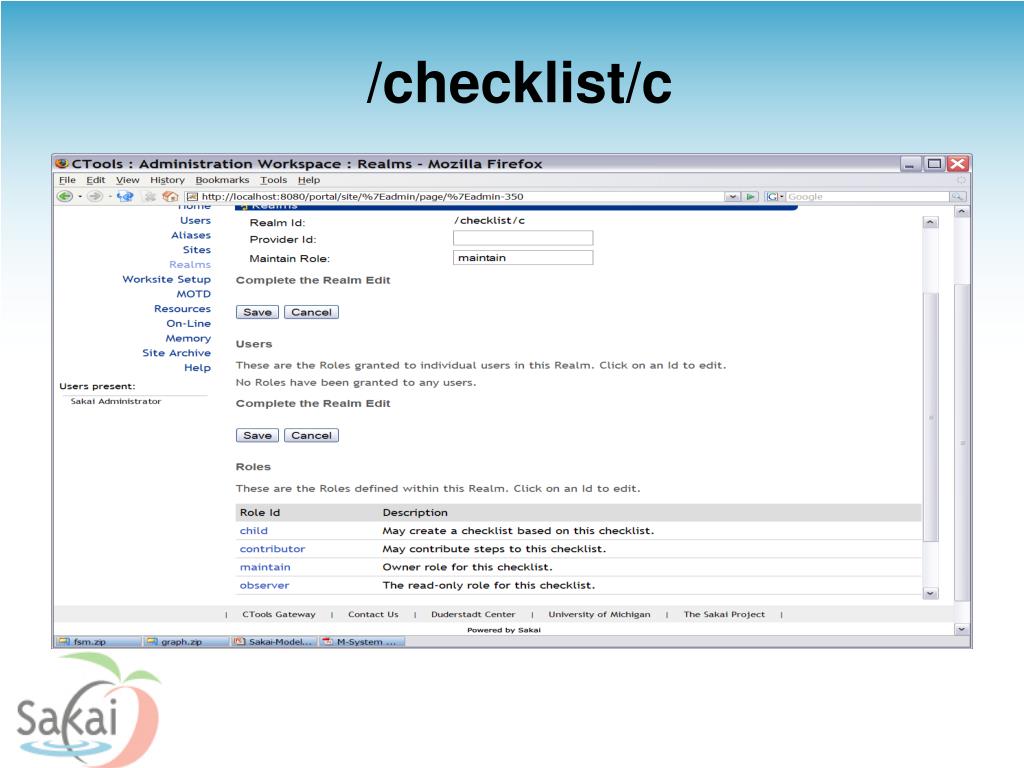The width and height of the screenshot is (1024, 768).
Task: Open the Users admin tool in sidebar
Action: point(195,221)
